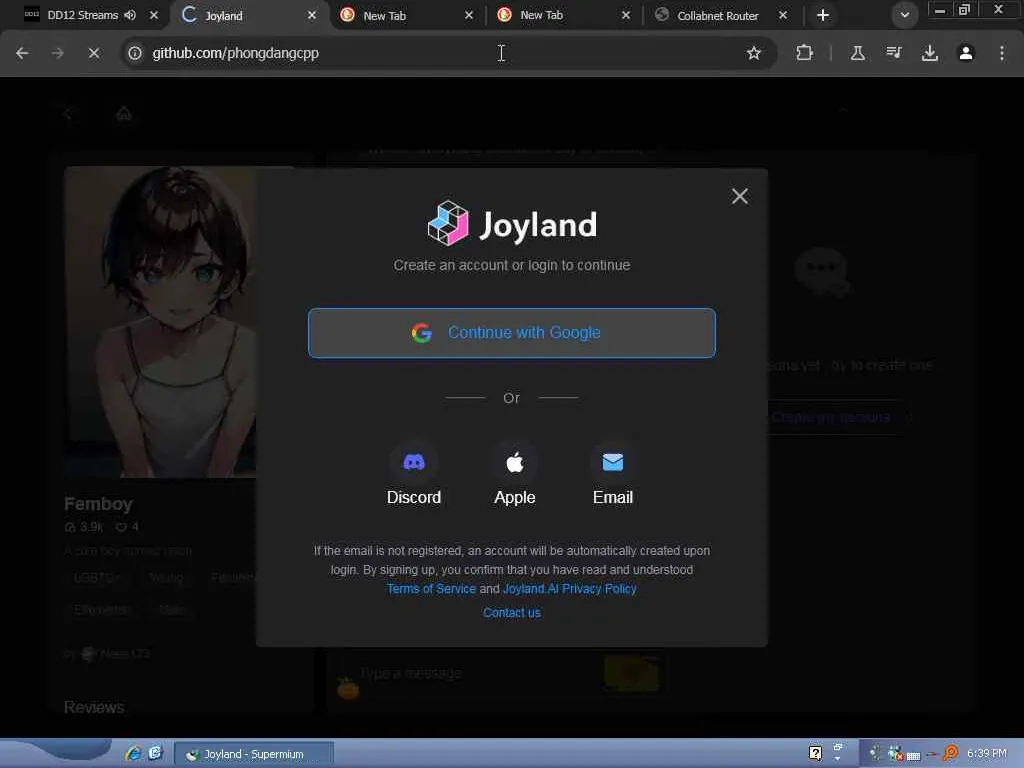Screen dimensions: 1024x768
Task: Open the media controls toolbar icon
Action: point(893,53)
